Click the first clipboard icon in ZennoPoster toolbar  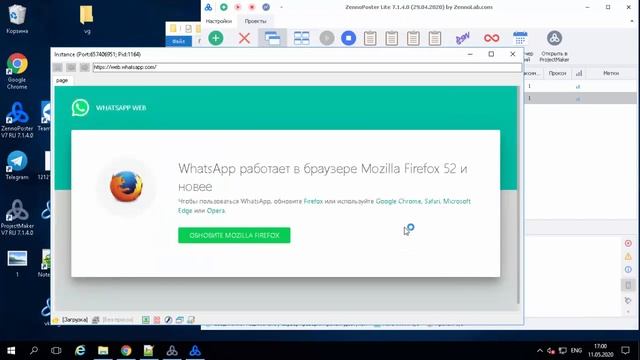coord(370,38)
